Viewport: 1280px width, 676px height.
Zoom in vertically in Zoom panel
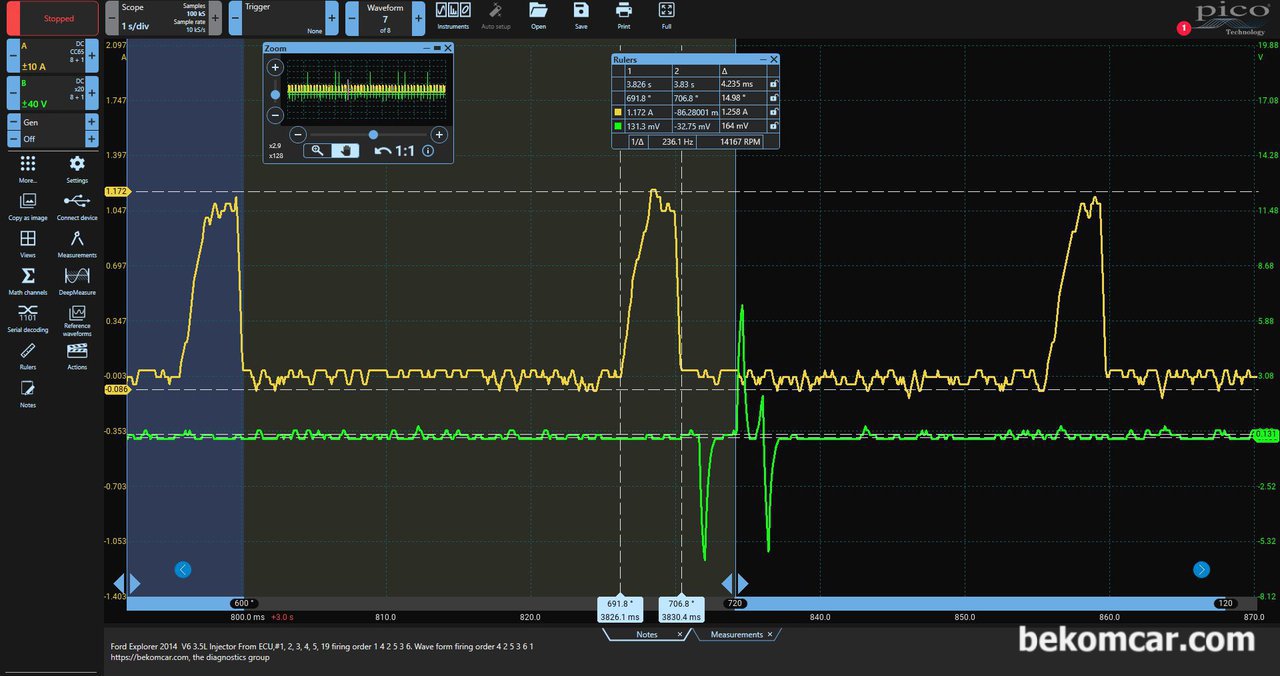[276, 68]
